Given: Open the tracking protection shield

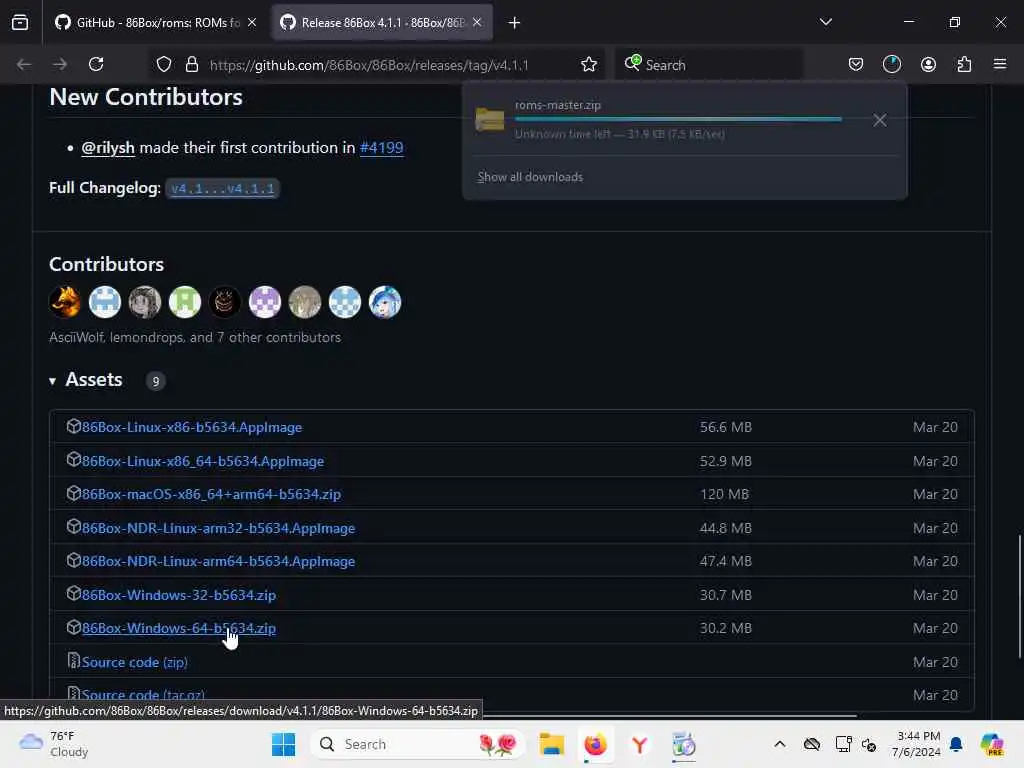Looking at the screenshot, I should 164,64.
